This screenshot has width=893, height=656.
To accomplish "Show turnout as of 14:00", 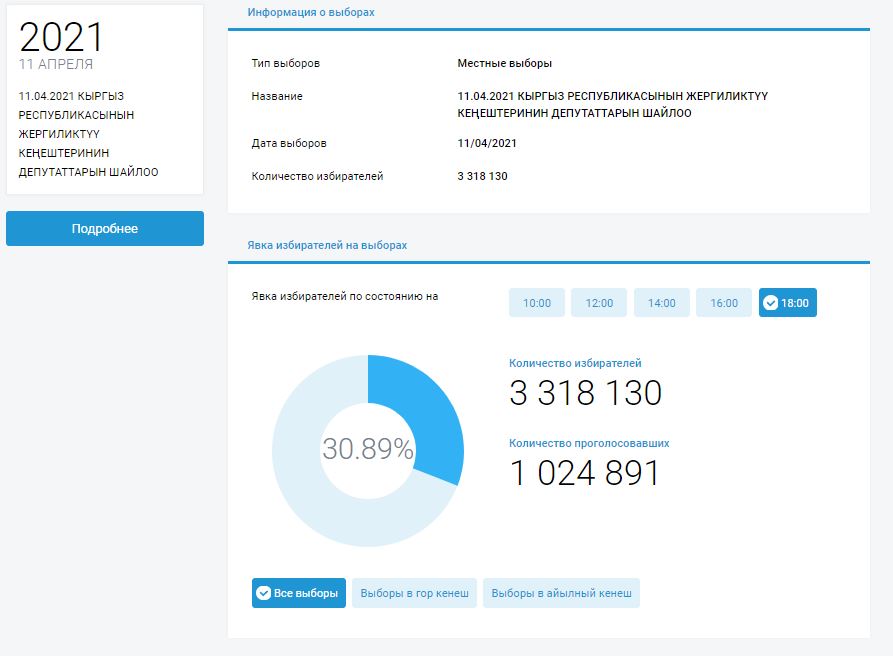I will pos(661,303).
